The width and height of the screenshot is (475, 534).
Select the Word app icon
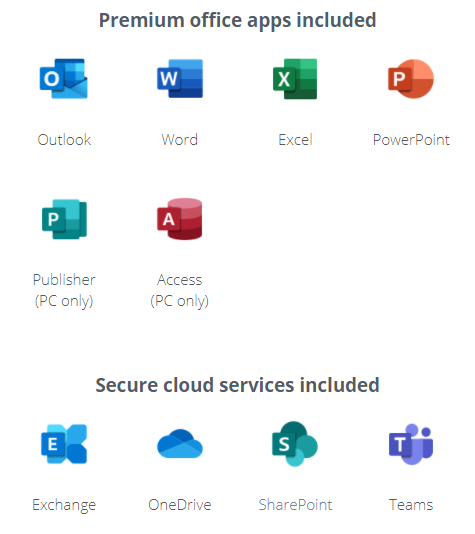(180, 79)
